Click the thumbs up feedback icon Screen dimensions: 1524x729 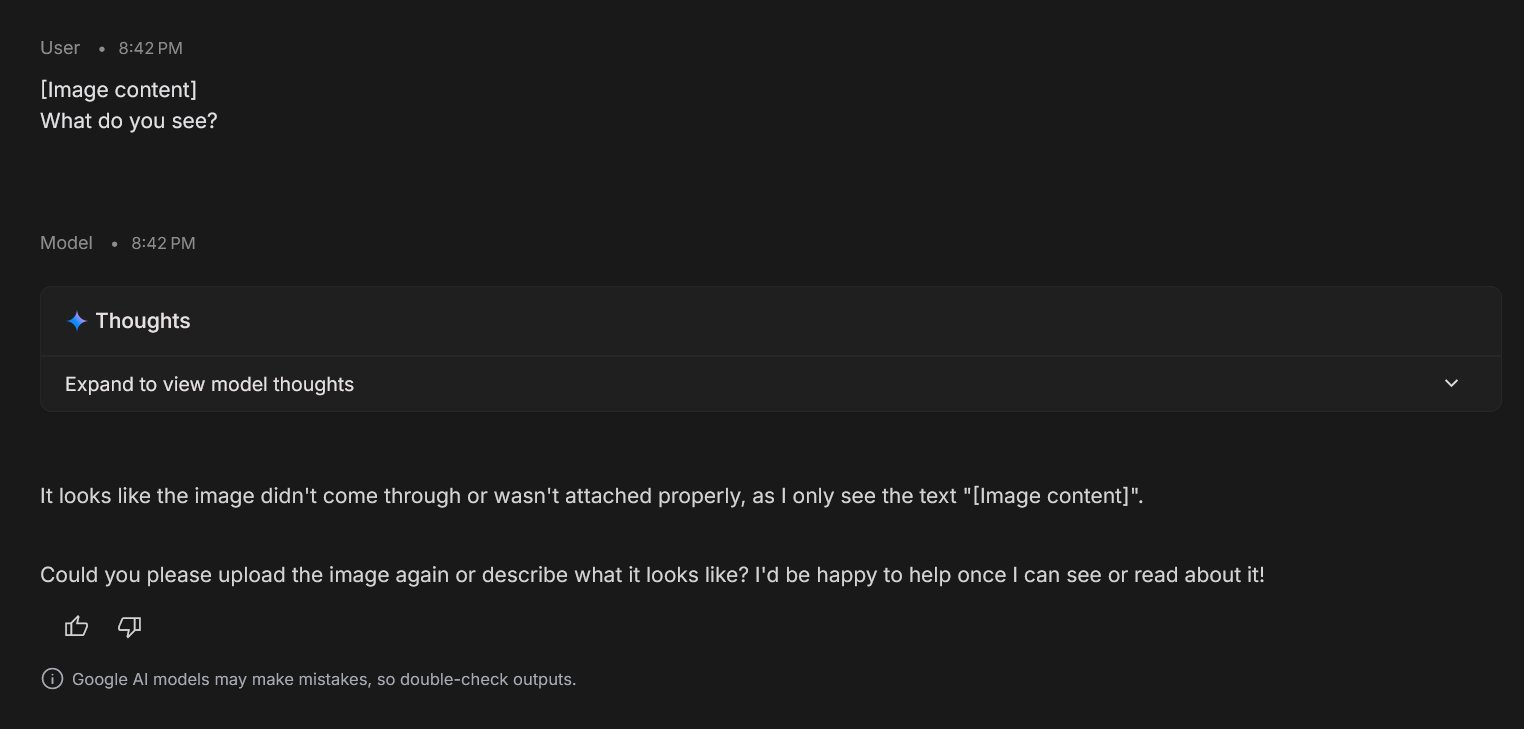(x=76, y=627)
